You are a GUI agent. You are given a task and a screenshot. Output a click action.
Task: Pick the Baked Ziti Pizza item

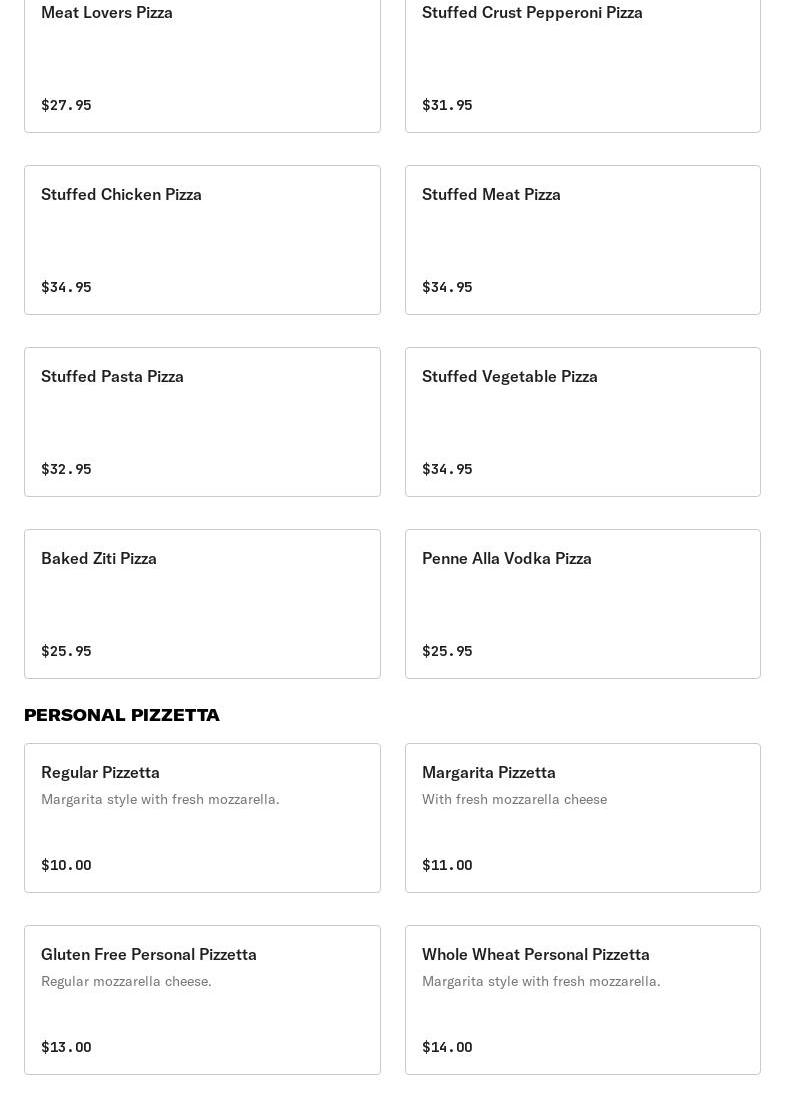(202, 604)
